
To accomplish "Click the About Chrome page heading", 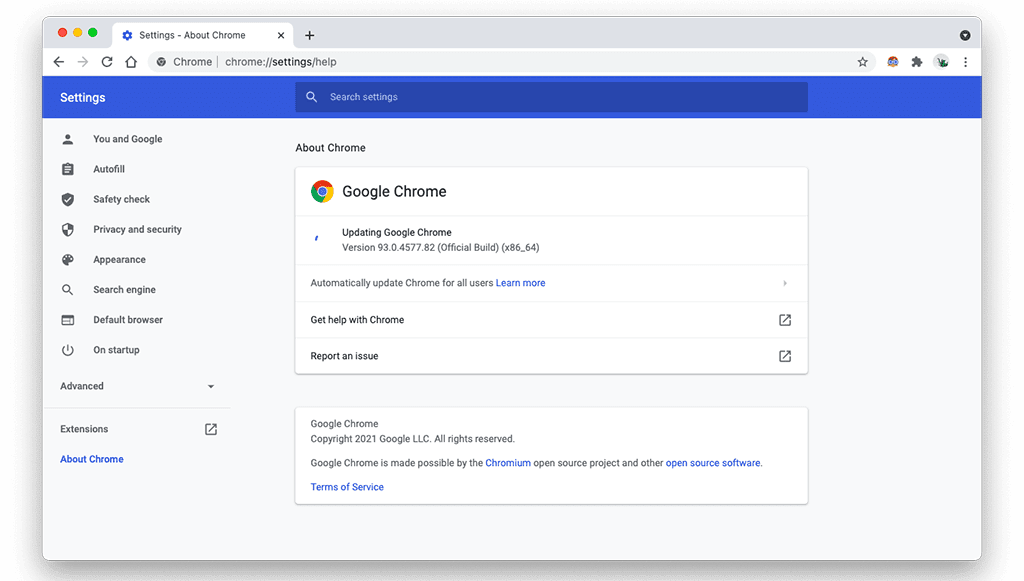I will tap(330, 148).
